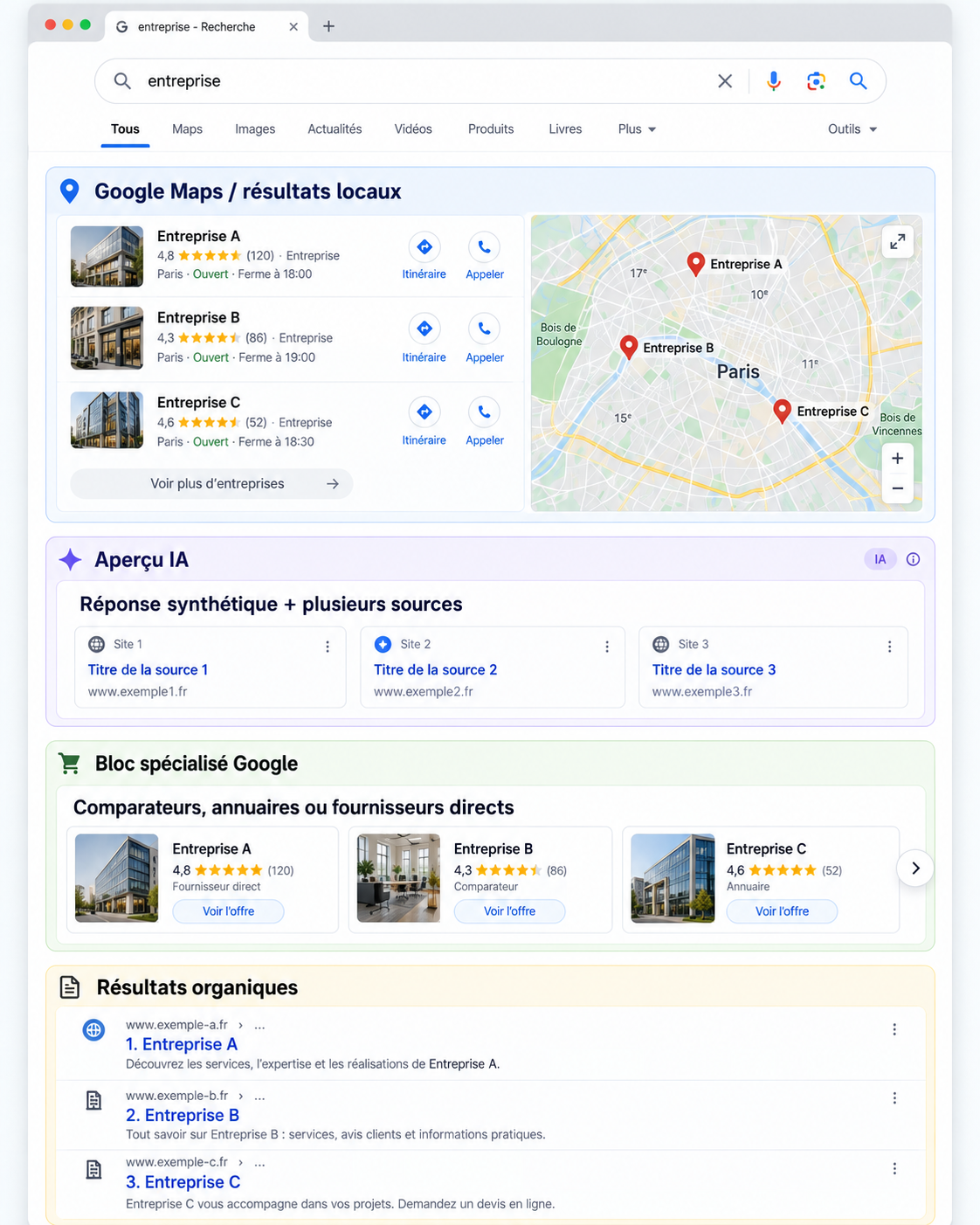Screen dimensions: 980x1225
Task: Click Voir l'offre for Entreprise C
Action: click(782, 911)
